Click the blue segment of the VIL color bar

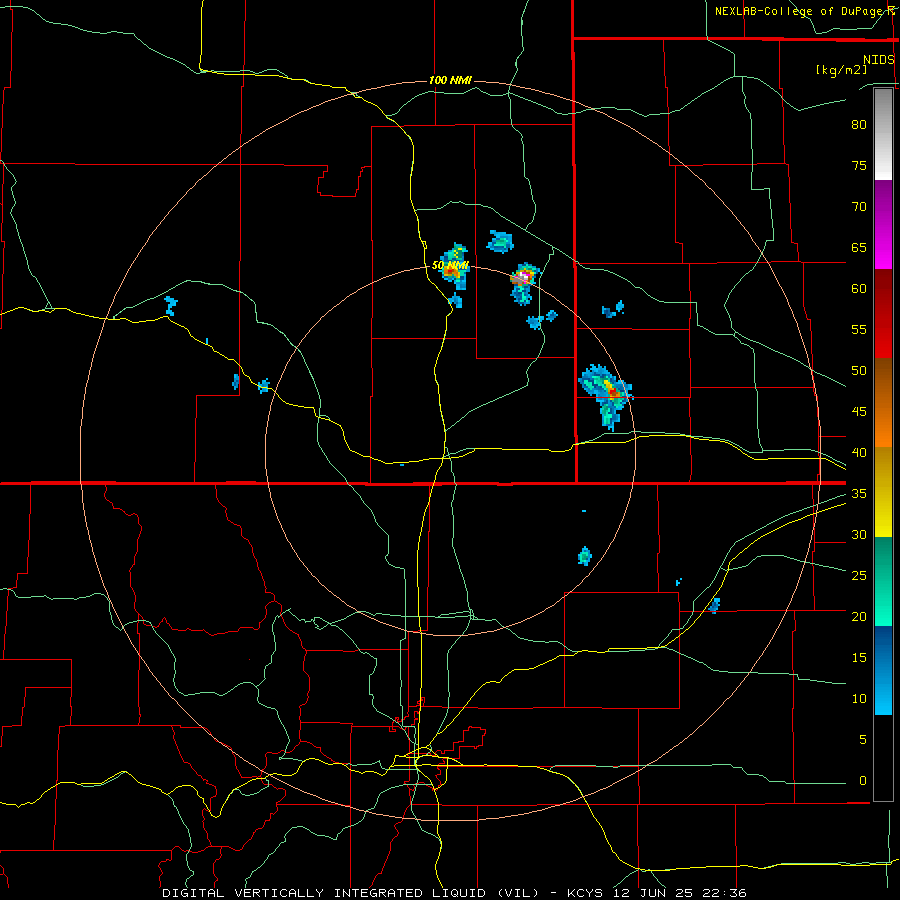pyautogui.click(x=883, y=670)
